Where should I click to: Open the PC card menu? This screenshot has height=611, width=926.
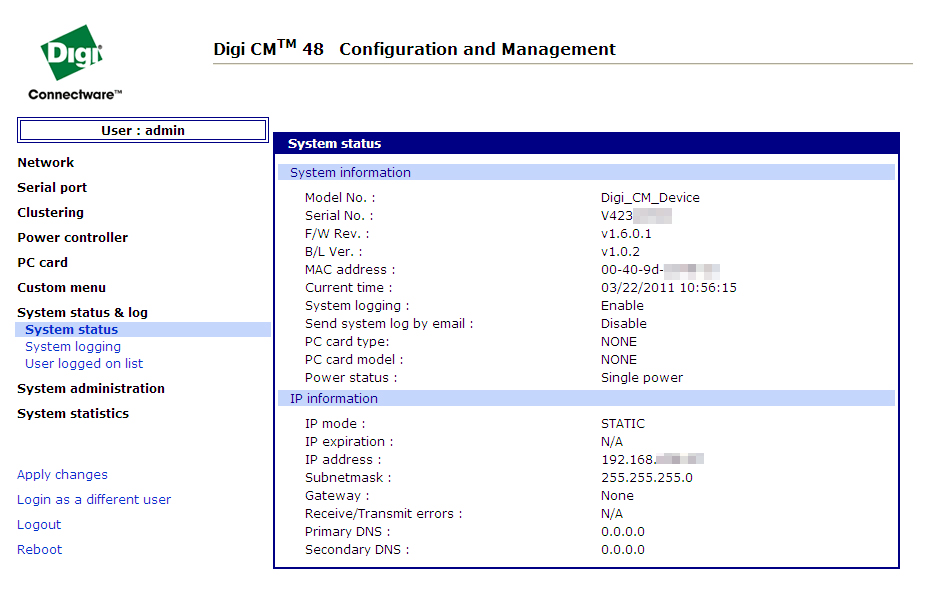[43, 263]
